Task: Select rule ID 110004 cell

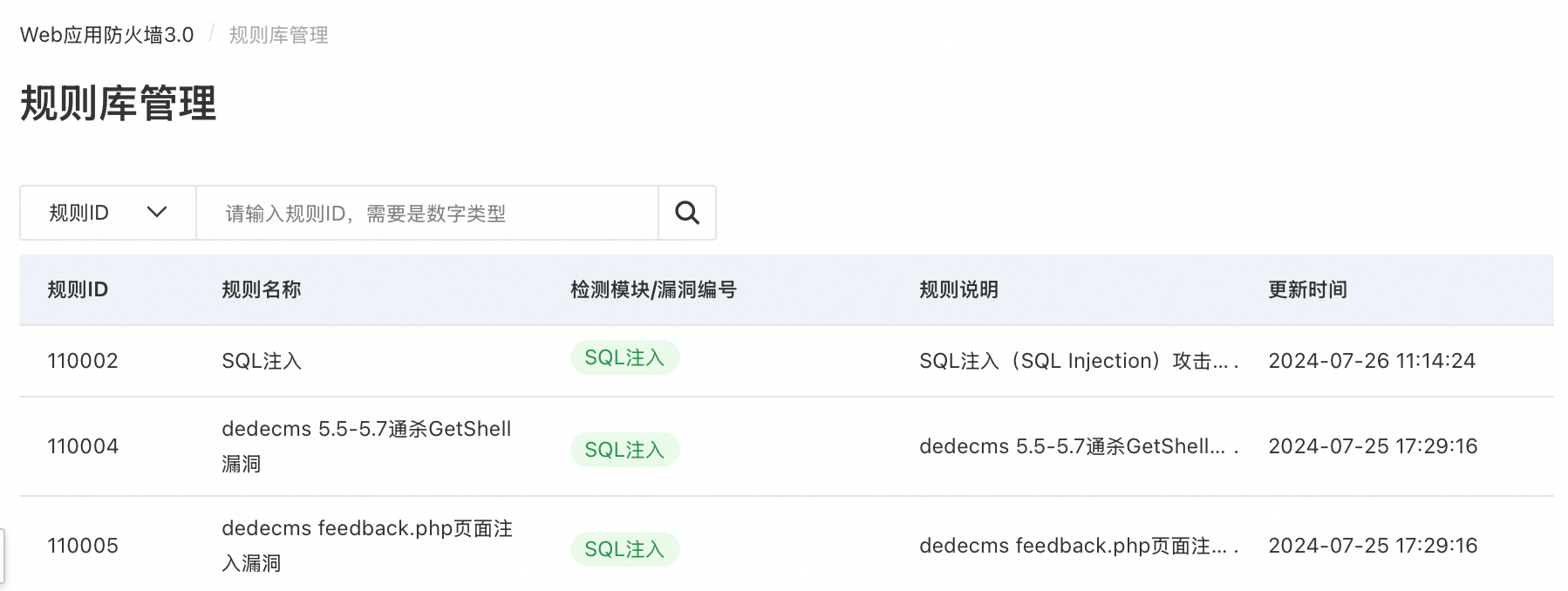Action: coord(83,446)
